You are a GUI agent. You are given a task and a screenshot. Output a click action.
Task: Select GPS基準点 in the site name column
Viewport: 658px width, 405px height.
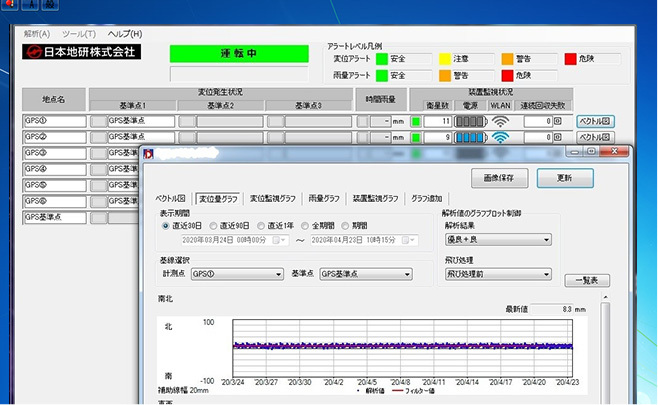(55, 218)
